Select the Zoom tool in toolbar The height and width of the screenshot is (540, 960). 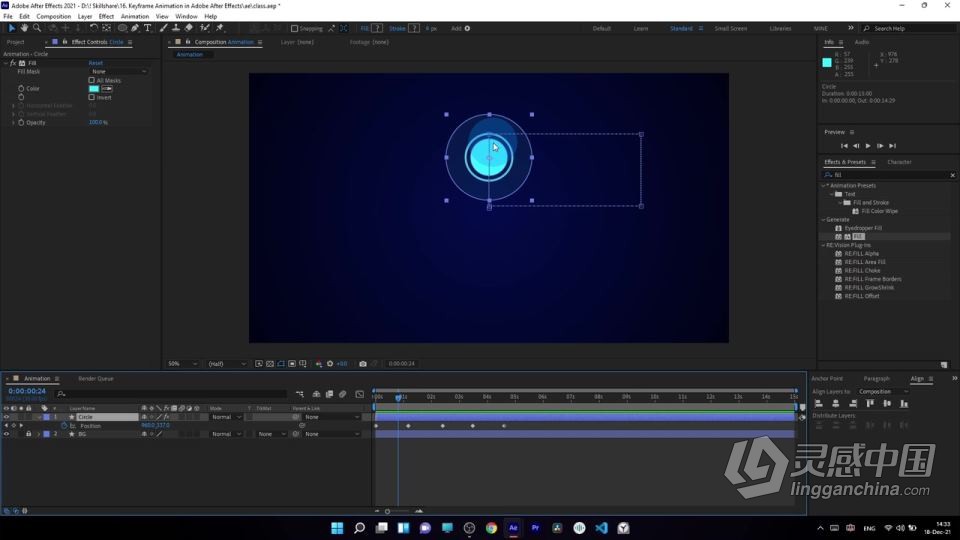point(37,28)
